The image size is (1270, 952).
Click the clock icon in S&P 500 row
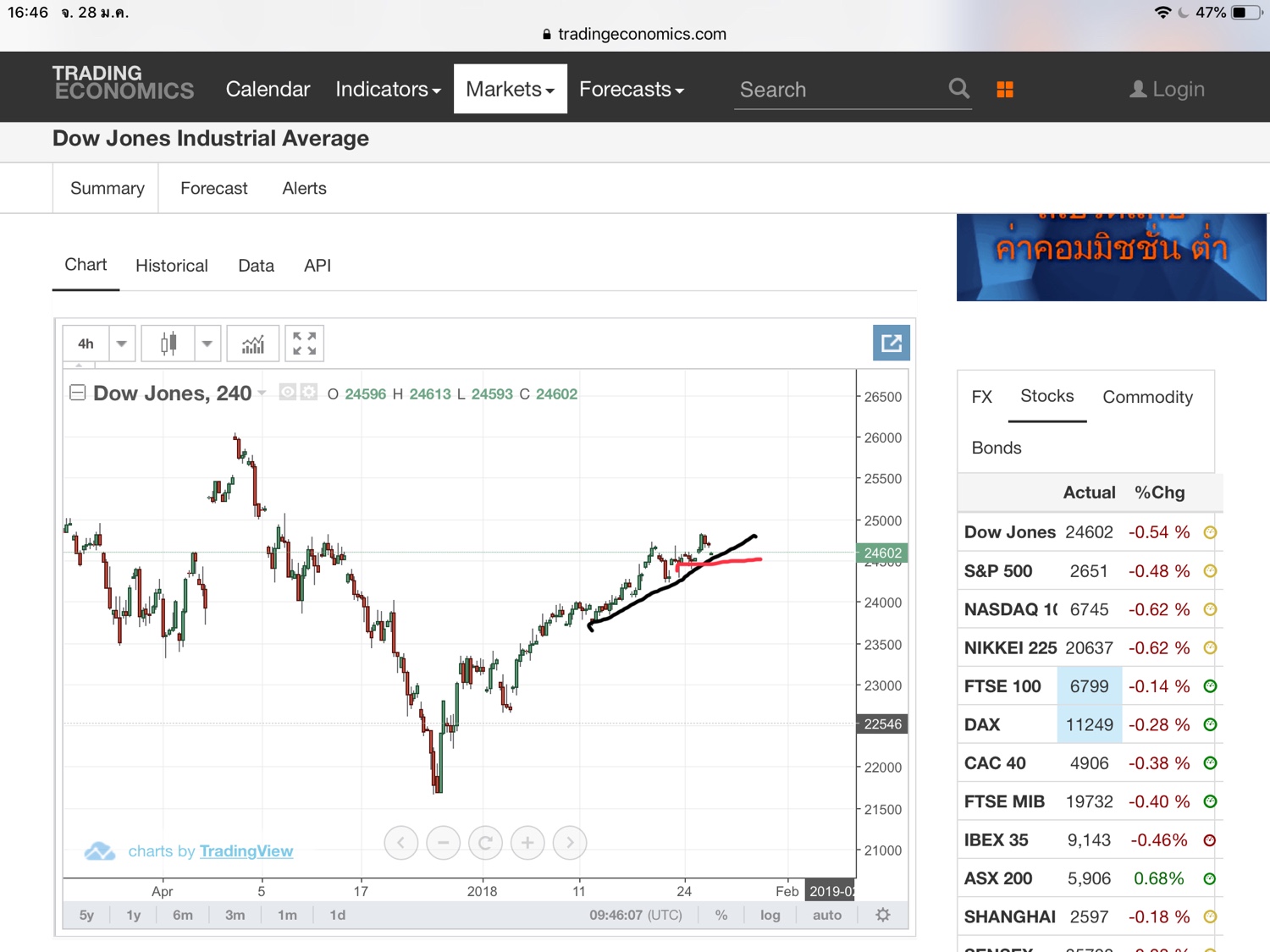pyautogui.click(x=1210, y=571)
